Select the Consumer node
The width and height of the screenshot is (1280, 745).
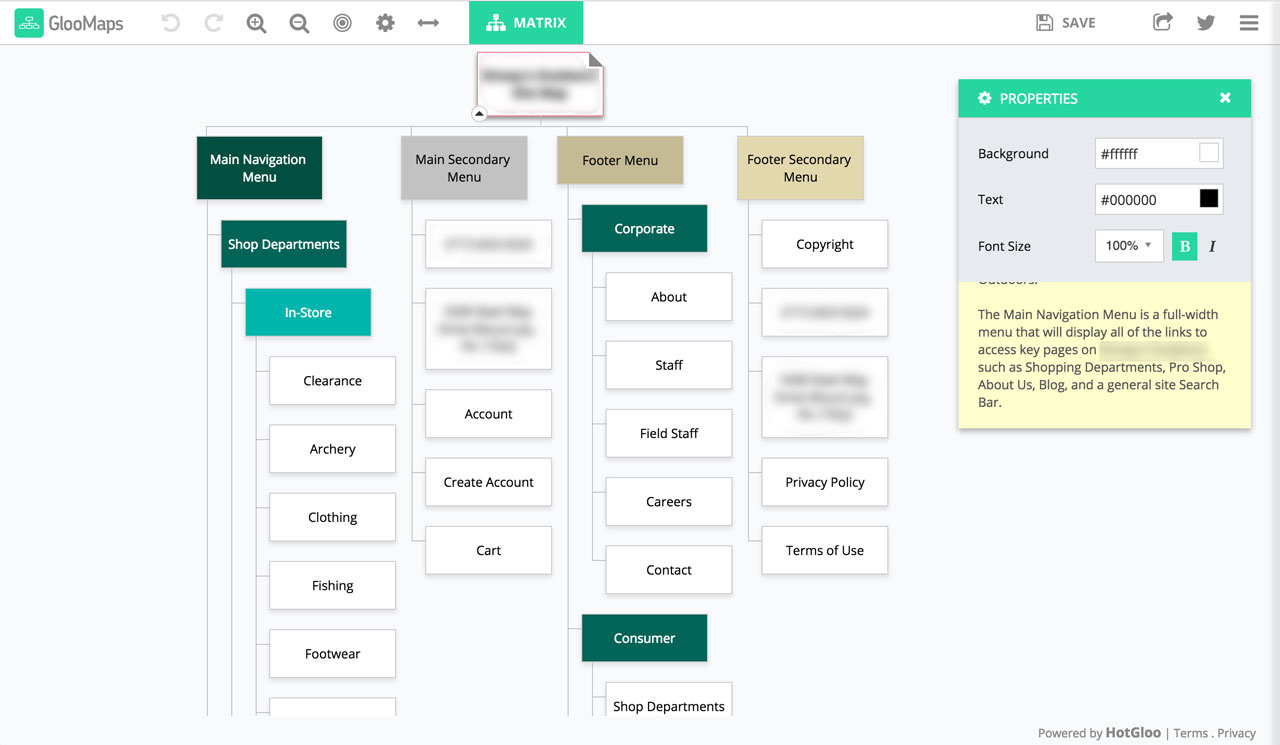[644, 638]
